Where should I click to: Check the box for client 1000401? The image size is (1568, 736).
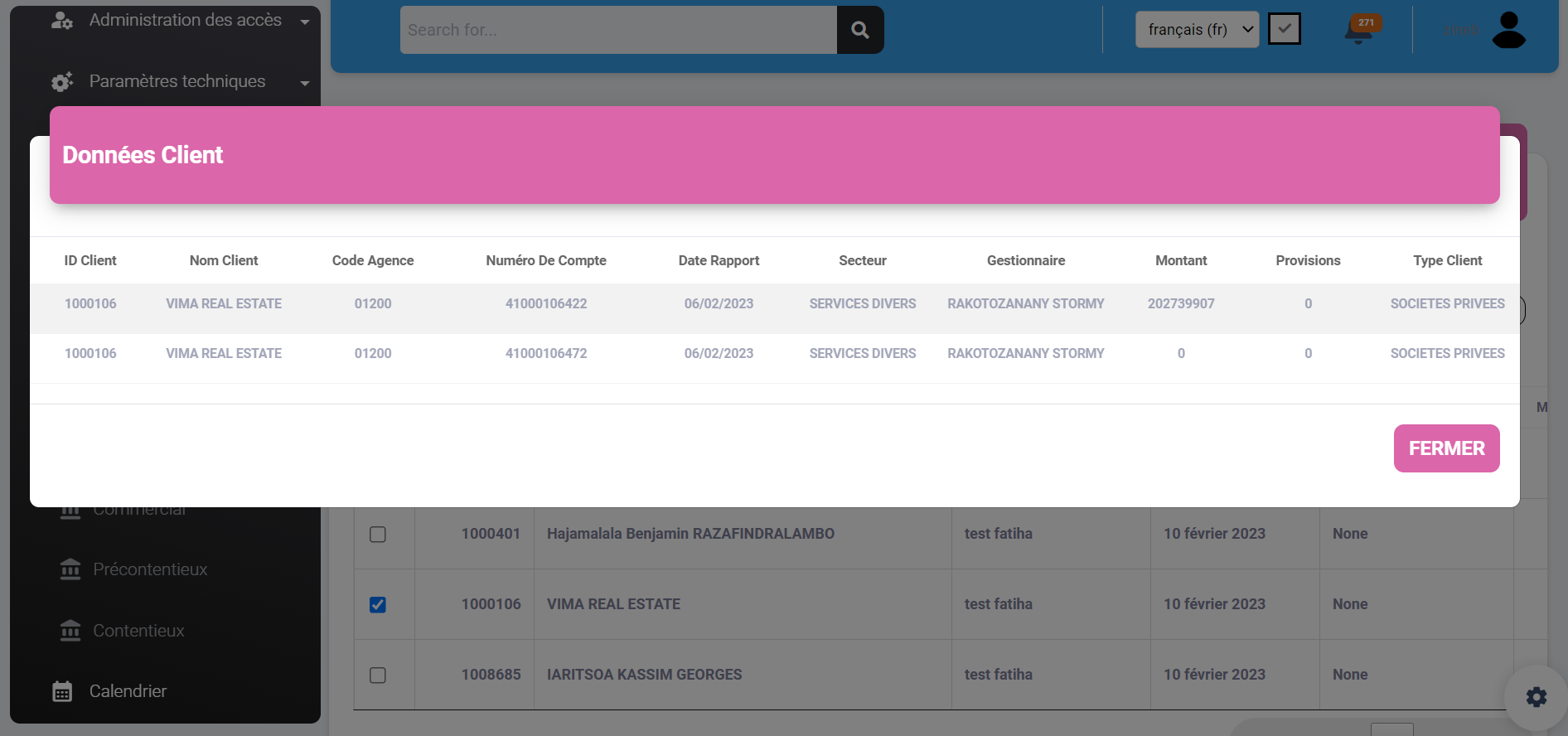tap(378, 535)
